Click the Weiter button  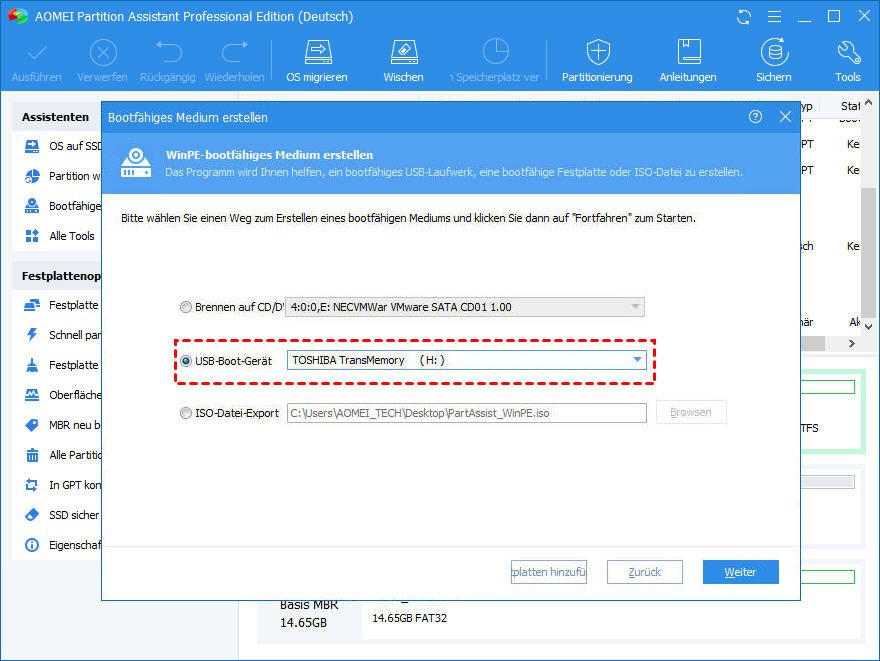741,572
